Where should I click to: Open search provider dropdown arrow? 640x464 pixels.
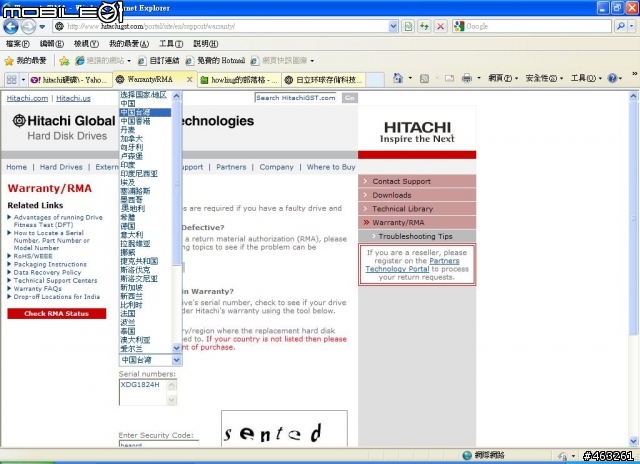pyautogui.click(x=632, y=27)
